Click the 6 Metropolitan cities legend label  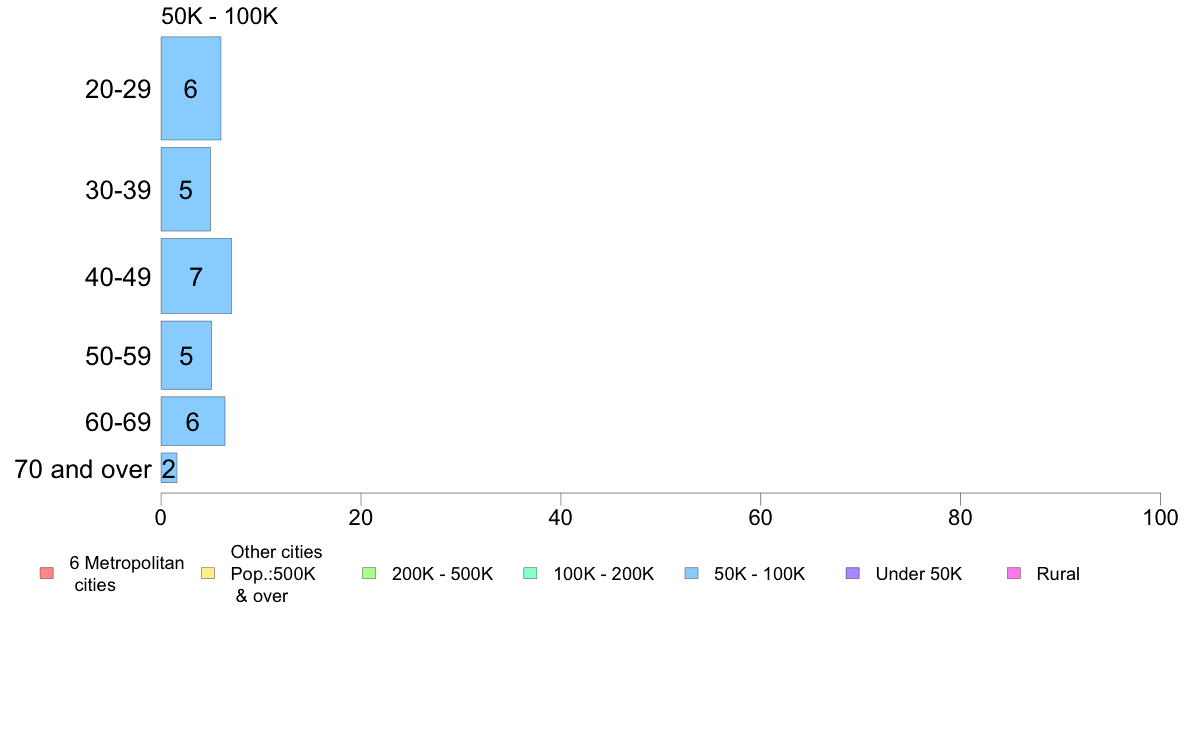127,574
